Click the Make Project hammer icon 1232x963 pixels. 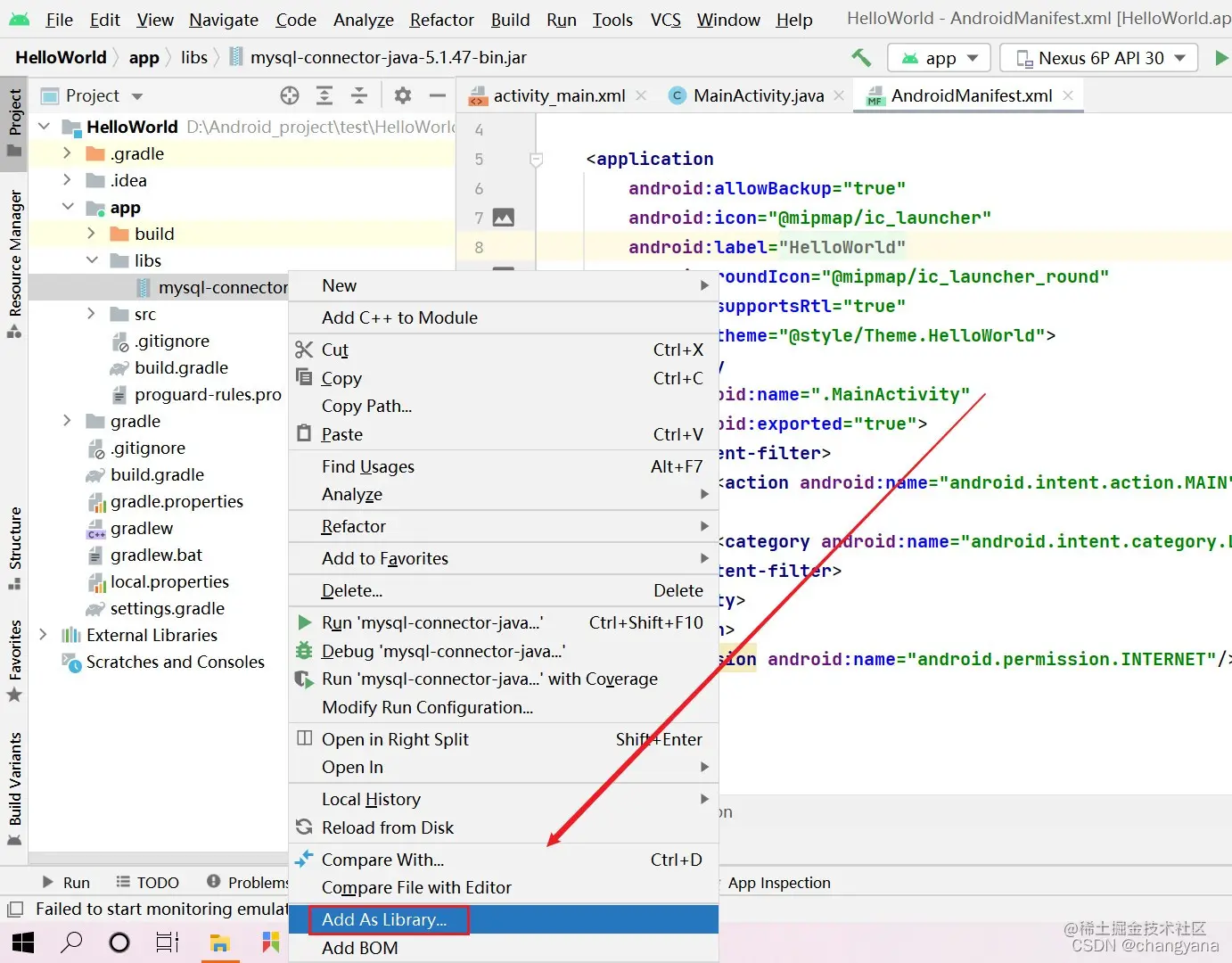point(861,57)
